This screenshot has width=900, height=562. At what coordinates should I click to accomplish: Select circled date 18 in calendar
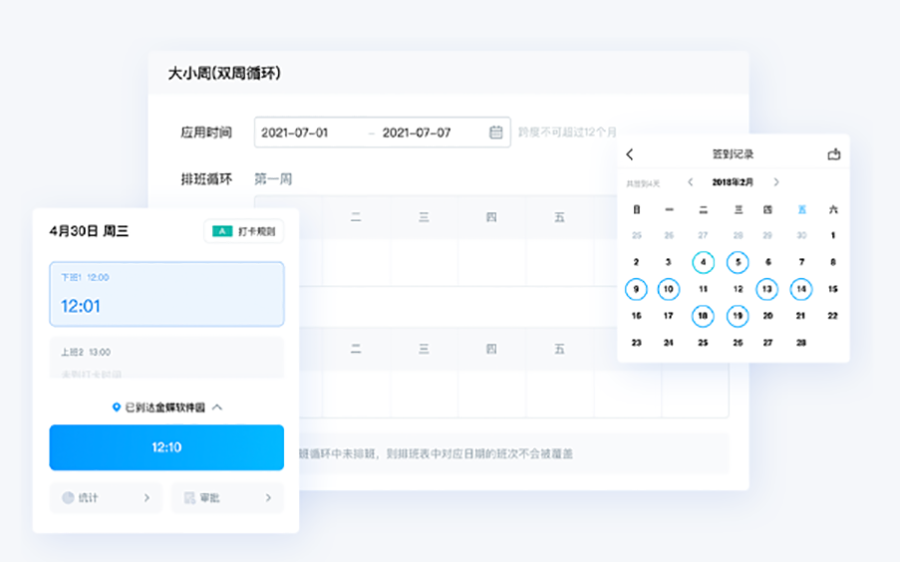click(703, 316)
